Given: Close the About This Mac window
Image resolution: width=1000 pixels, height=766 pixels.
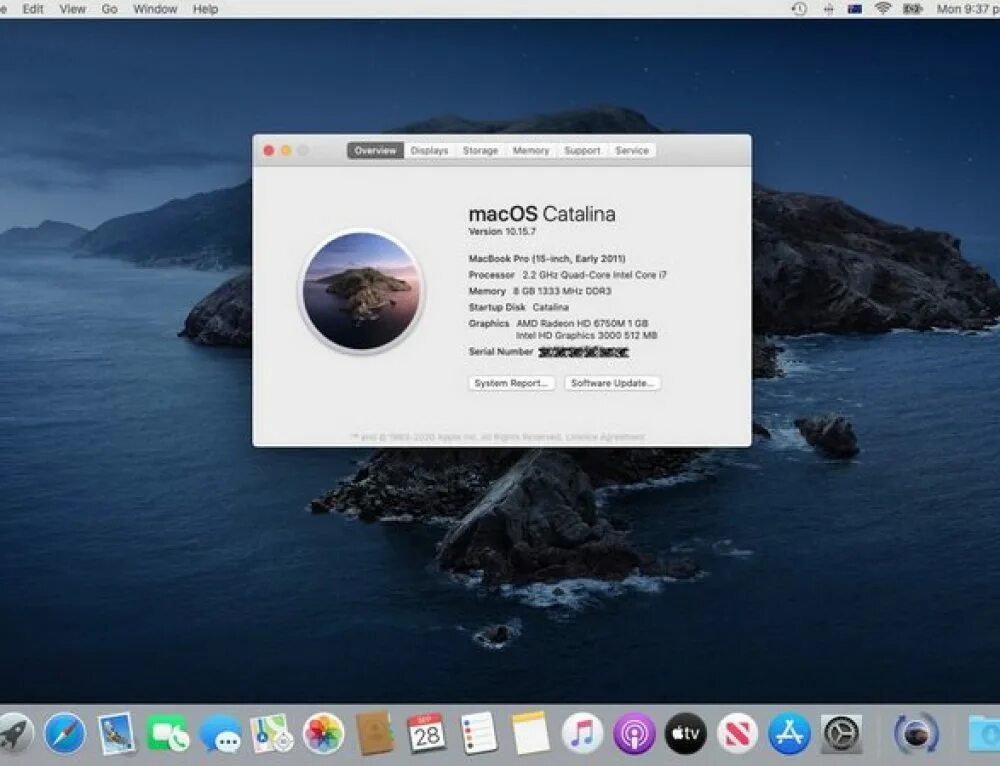Looking at the screenshot, I should tap(268, 151).
